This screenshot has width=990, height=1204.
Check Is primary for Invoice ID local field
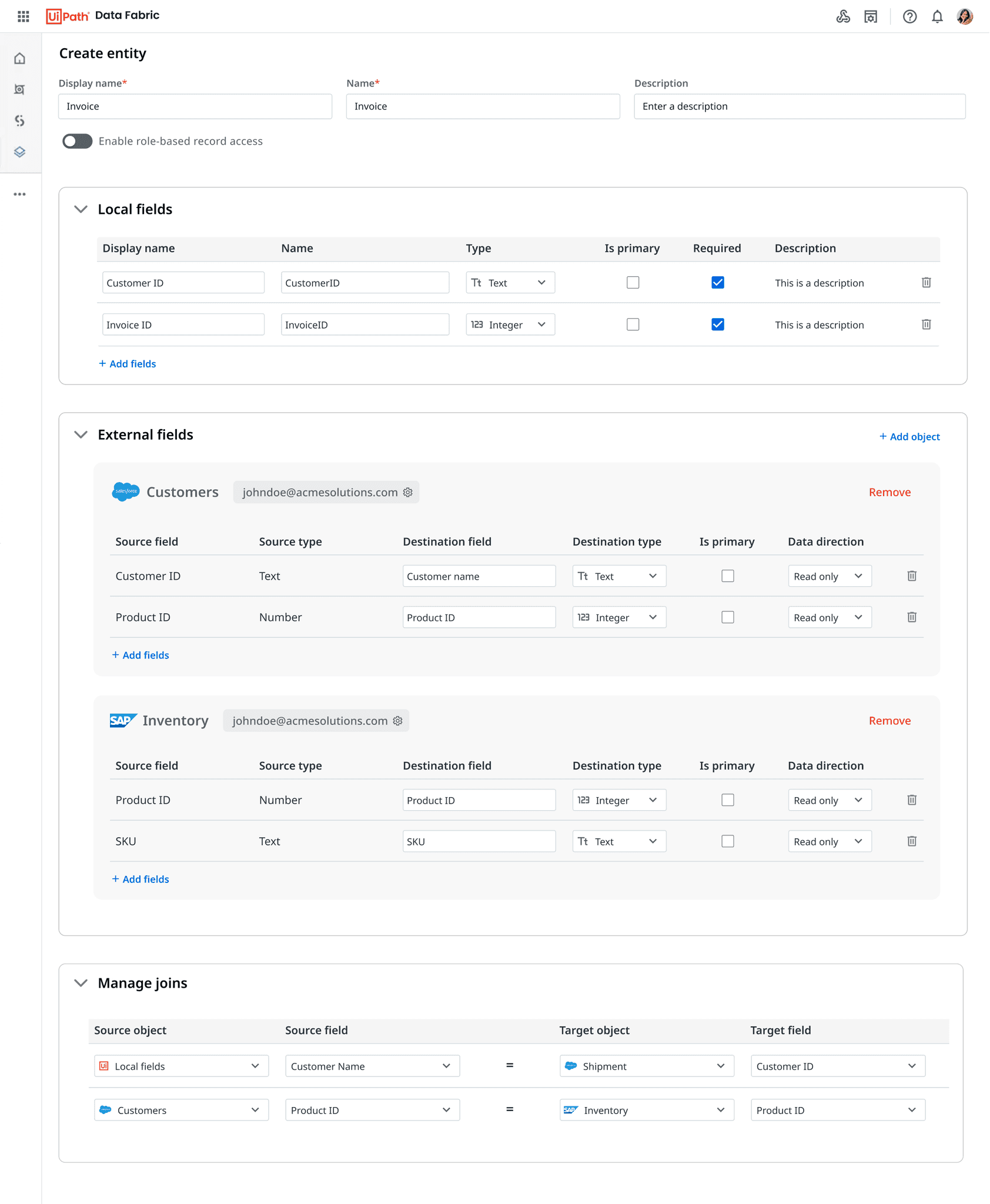(x=633, y=325)
